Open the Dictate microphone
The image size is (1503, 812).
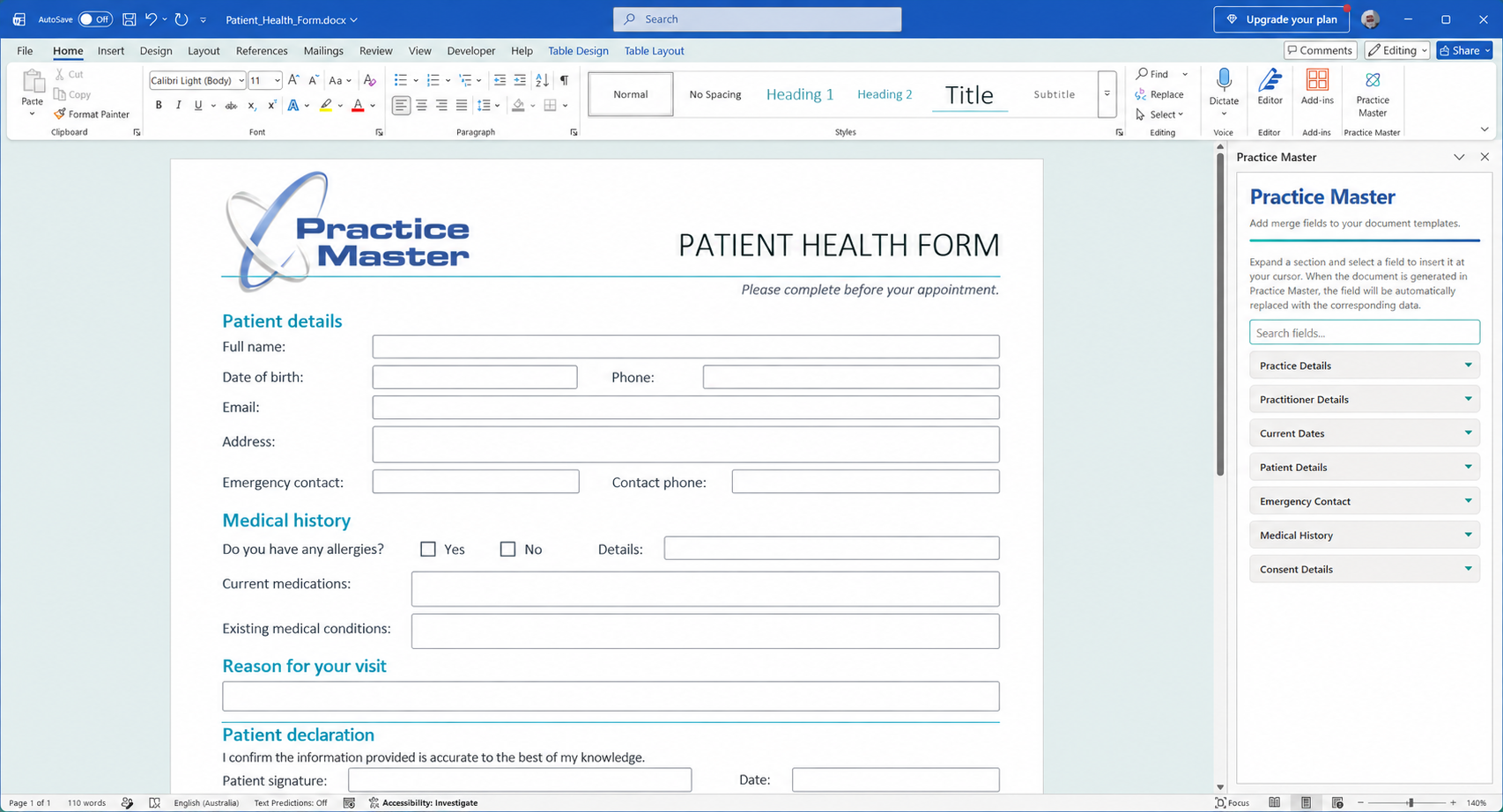(x=1224, y=80)
